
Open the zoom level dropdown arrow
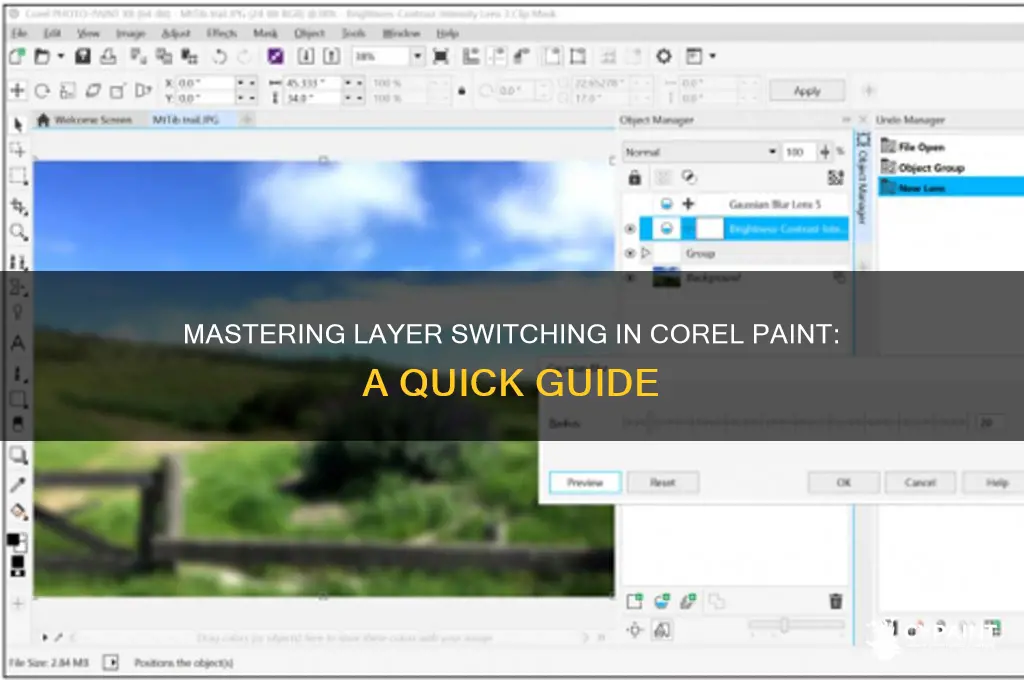pos(417,57)
